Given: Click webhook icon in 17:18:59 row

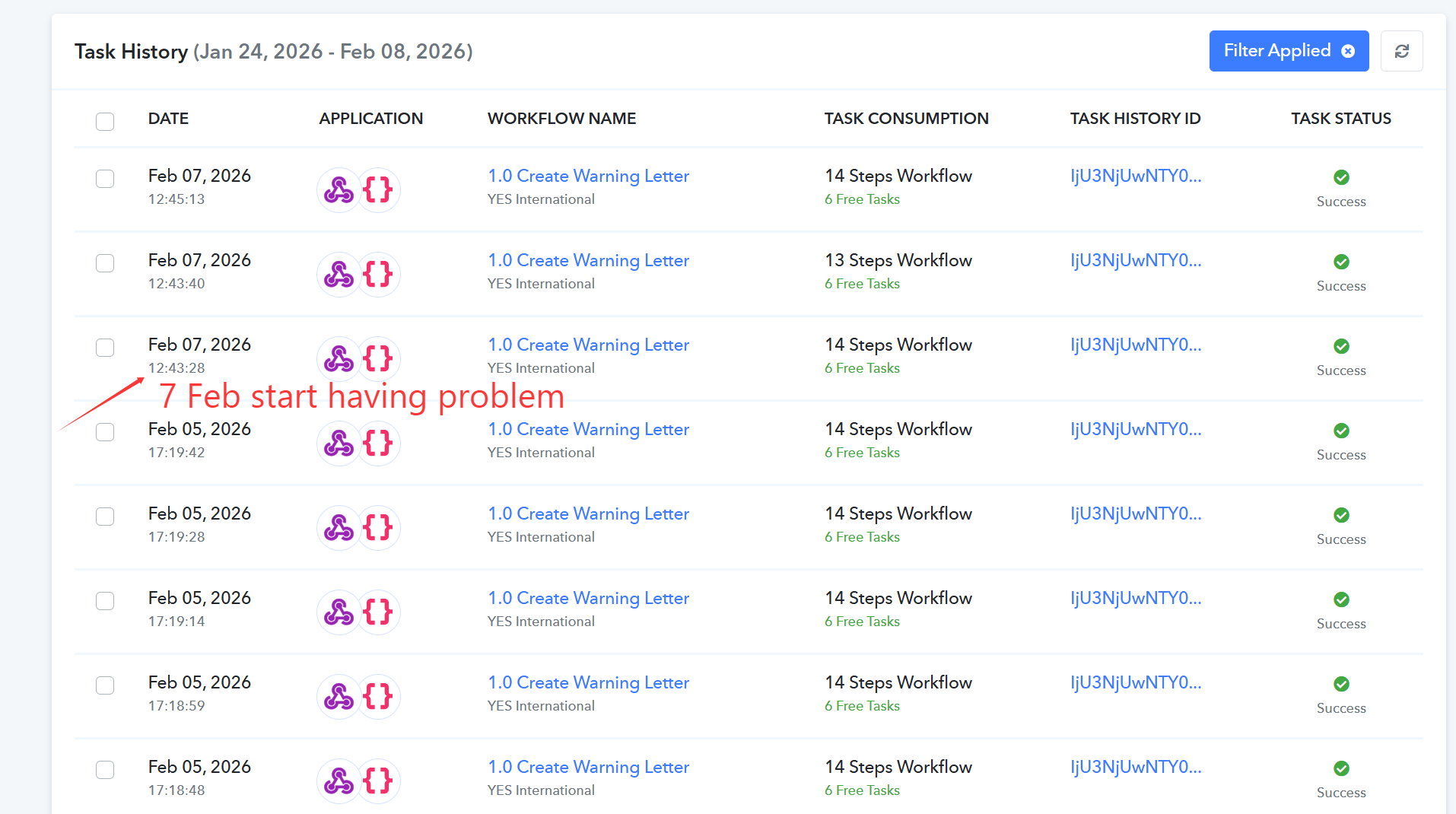Looking at the screenshot, I should (x=339, y=696).
